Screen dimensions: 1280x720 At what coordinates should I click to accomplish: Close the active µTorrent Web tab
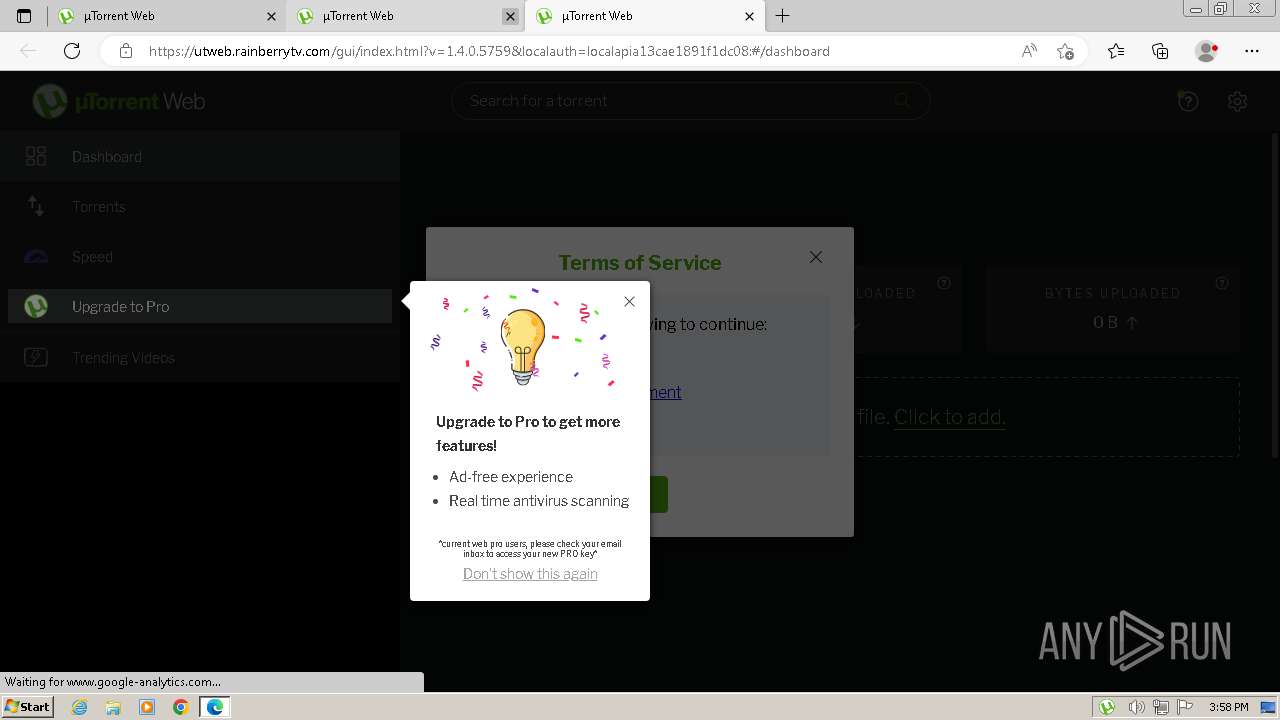point(750,16)
